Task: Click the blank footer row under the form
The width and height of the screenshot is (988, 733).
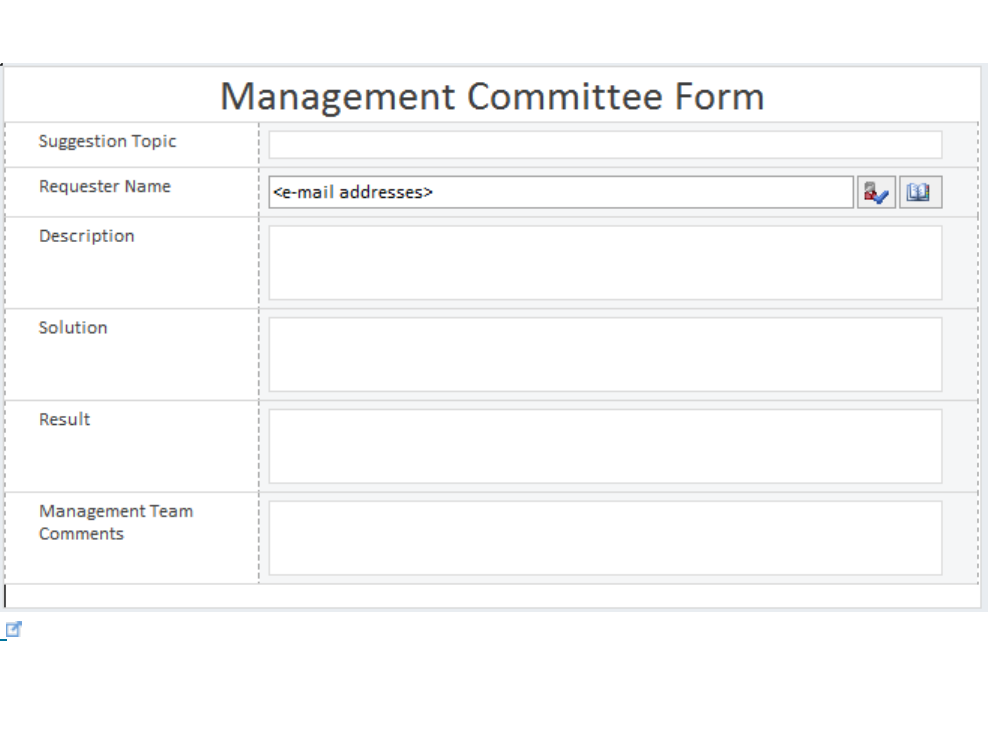Action: (492, 596)
